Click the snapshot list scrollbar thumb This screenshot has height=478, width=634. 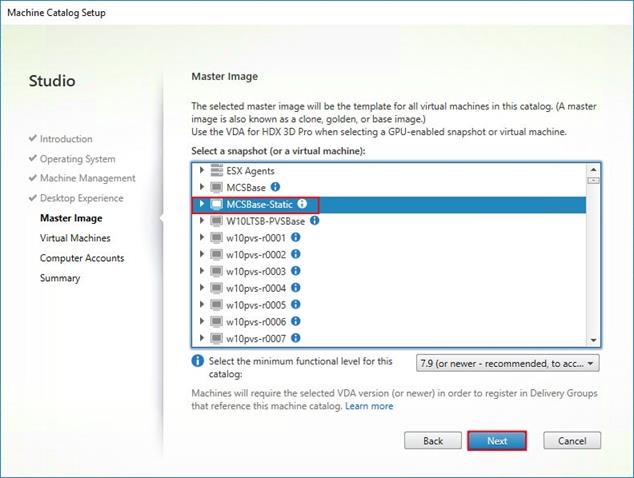[x=593, y=180]
